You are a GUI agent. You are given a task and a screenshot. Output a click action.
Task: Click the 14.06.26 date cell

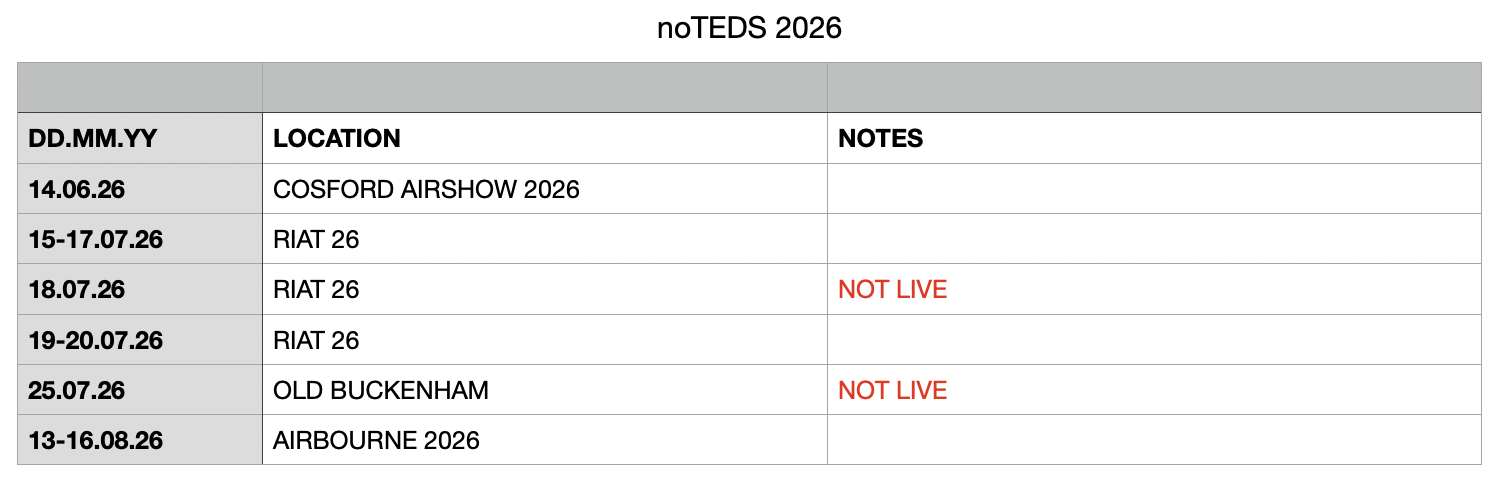pos(76,189)
